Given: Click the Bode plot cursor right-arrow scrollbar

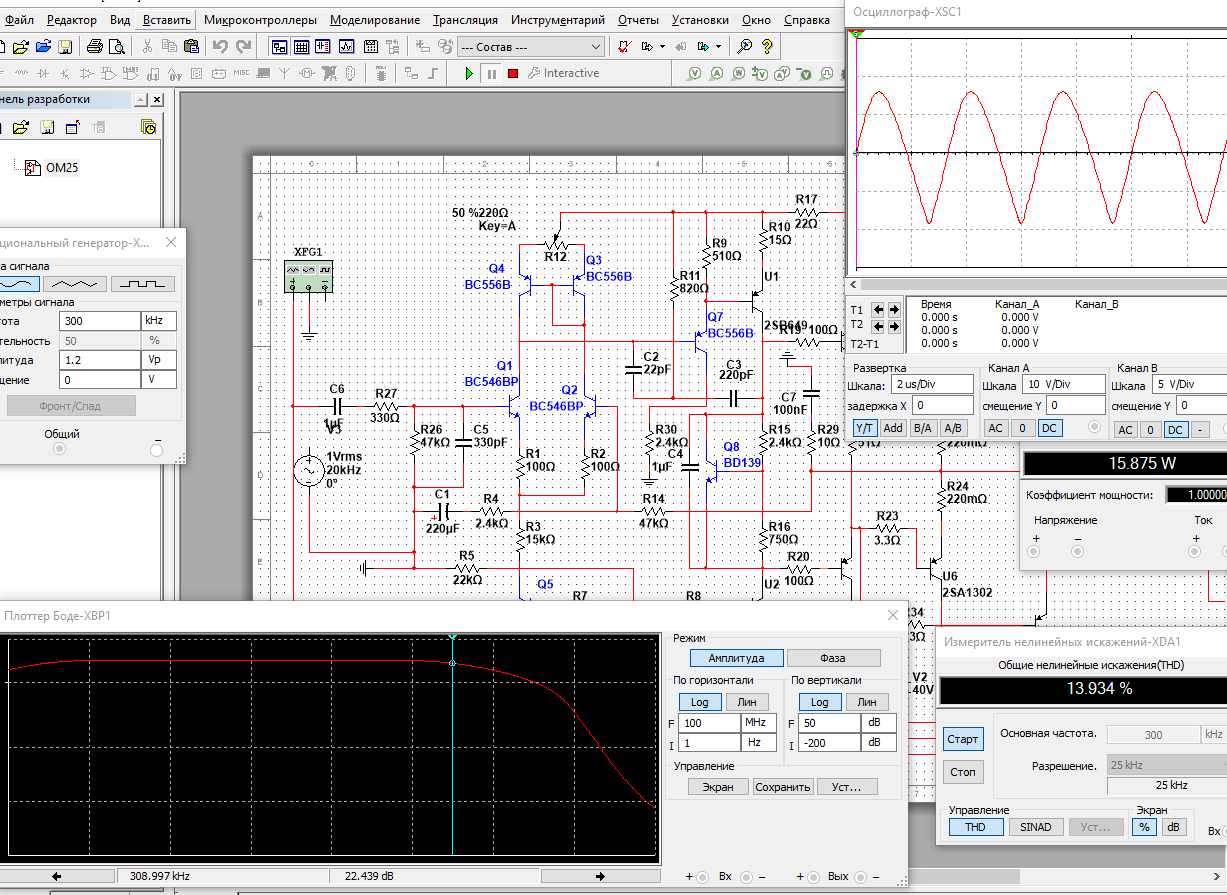Looking at the screenshot, I should coord(600,876).
